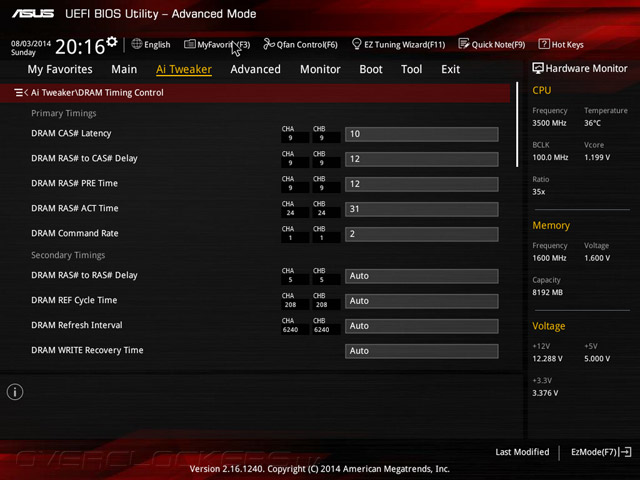
Task: Click the DRAM RAS# ACT Time field
Action: click(422, 209)
